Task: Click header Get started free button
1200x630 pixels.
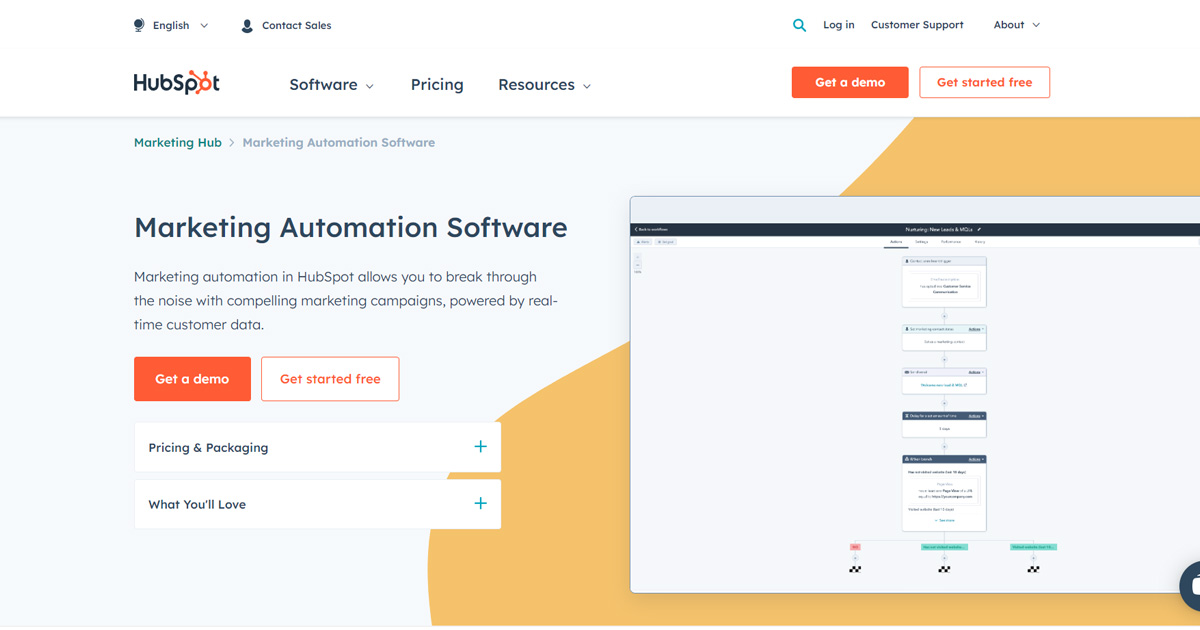Action: [984, 83]
